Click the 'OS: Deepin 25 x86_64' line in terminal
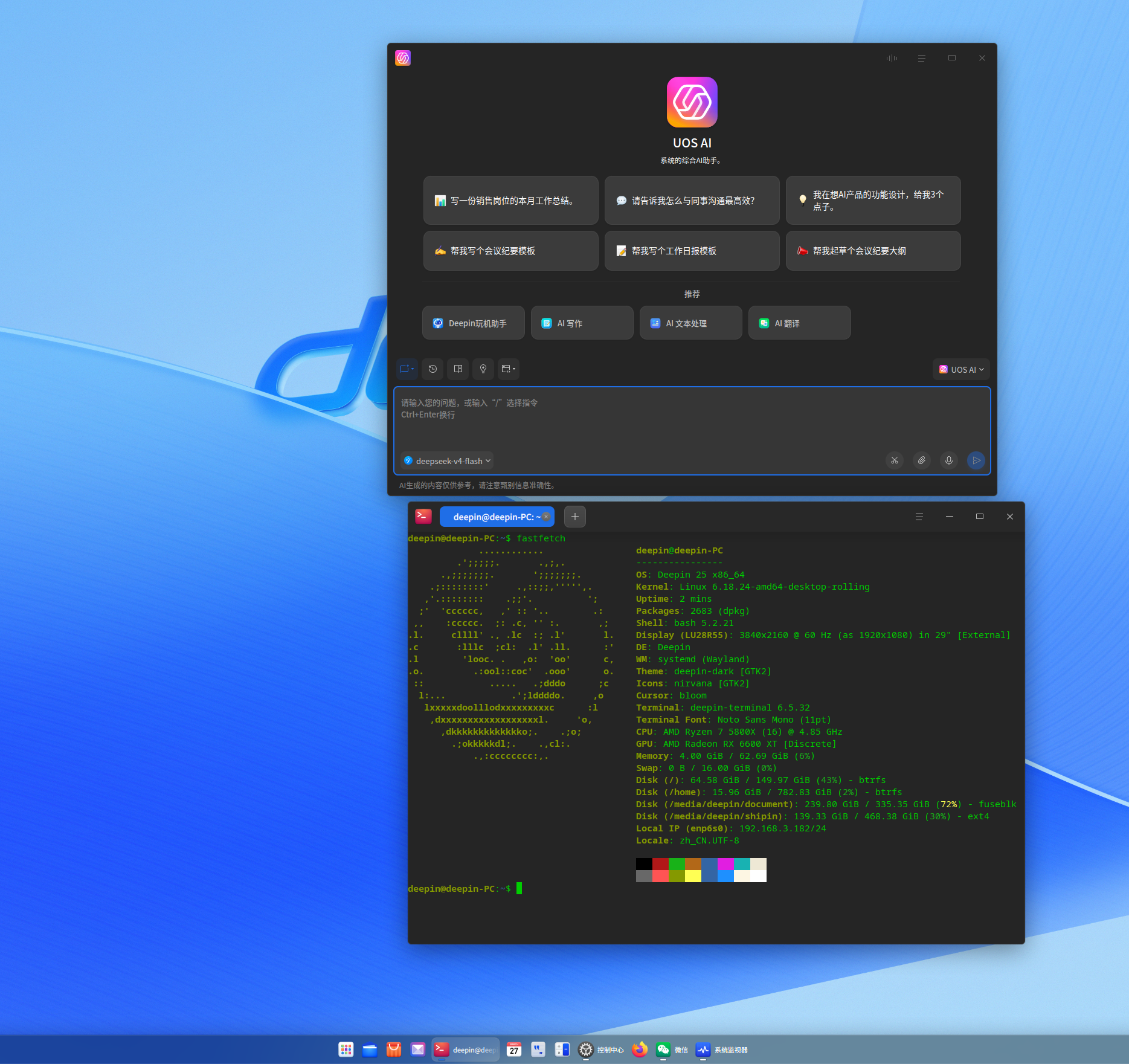Screen dimensions: 1129x1064 click(x=690, y=575)
